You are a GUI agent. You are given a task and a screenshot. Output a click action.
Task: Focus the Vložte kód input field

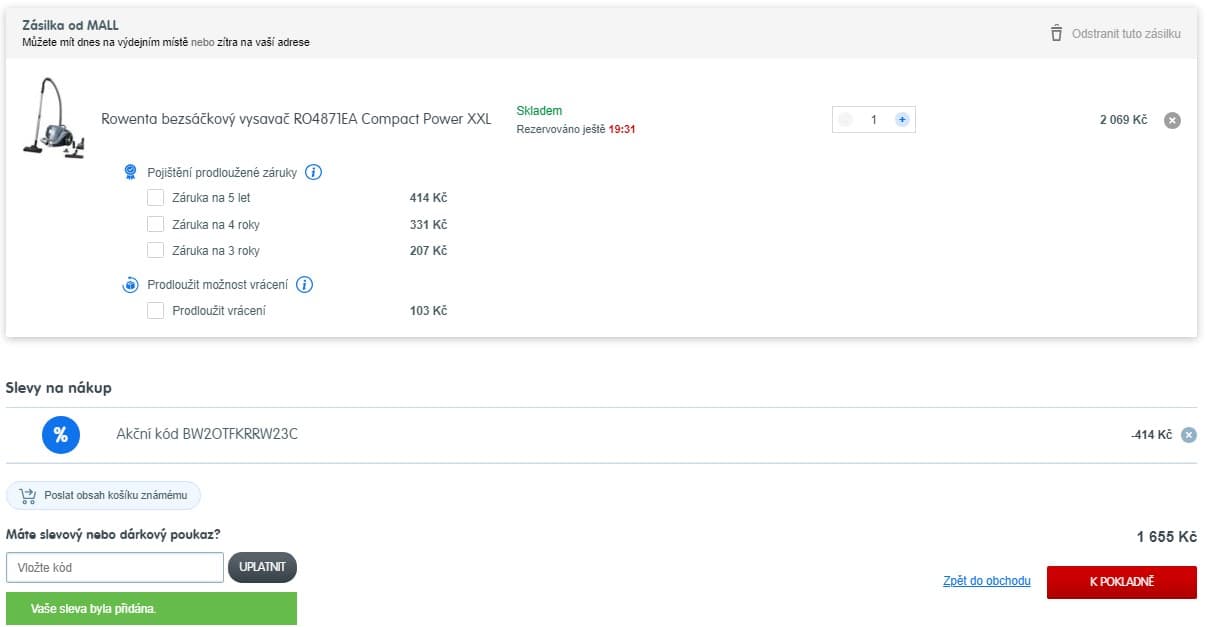[x=115, y=567]
